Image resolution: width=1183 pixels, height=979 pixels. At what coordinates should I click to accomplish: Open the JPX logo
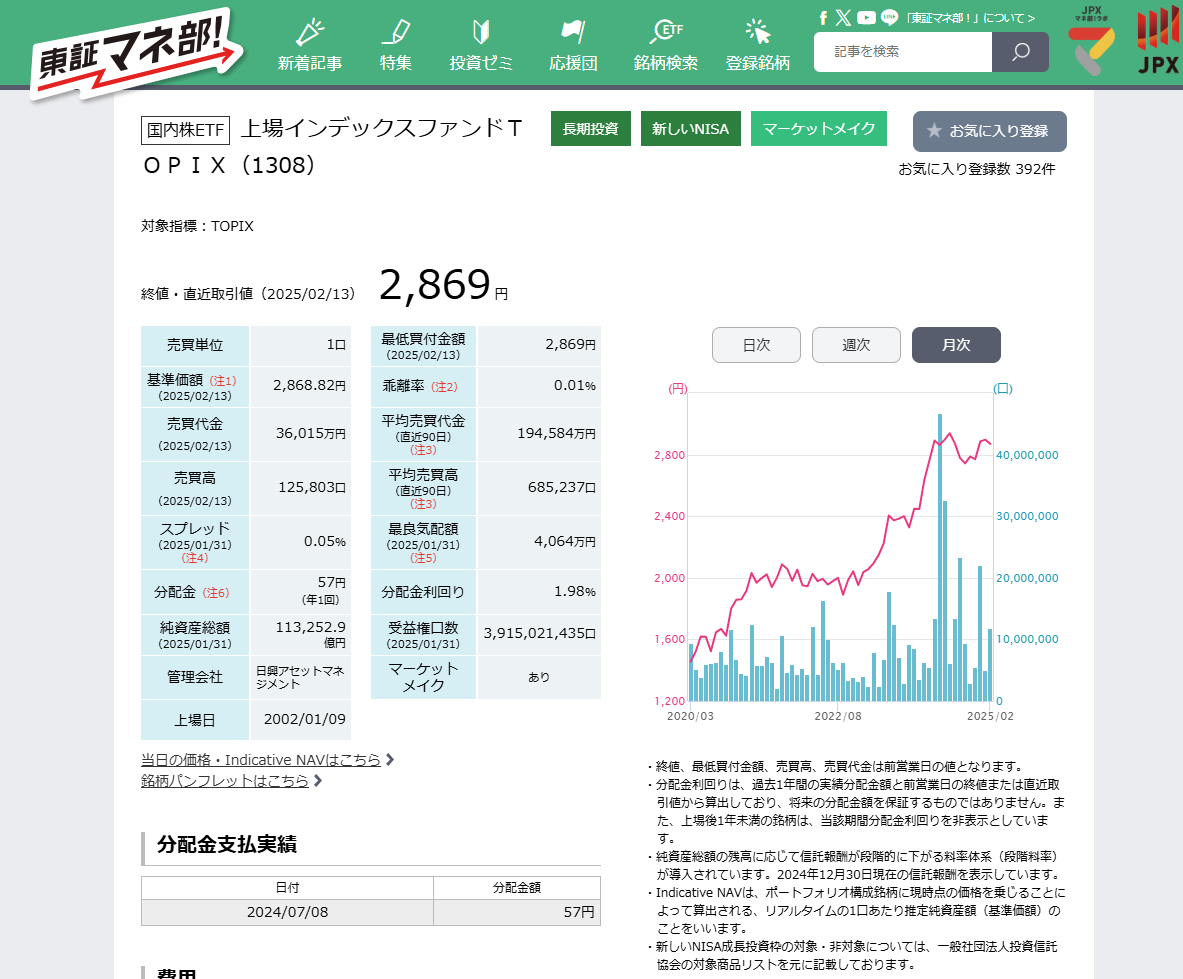coord(1158,41)
